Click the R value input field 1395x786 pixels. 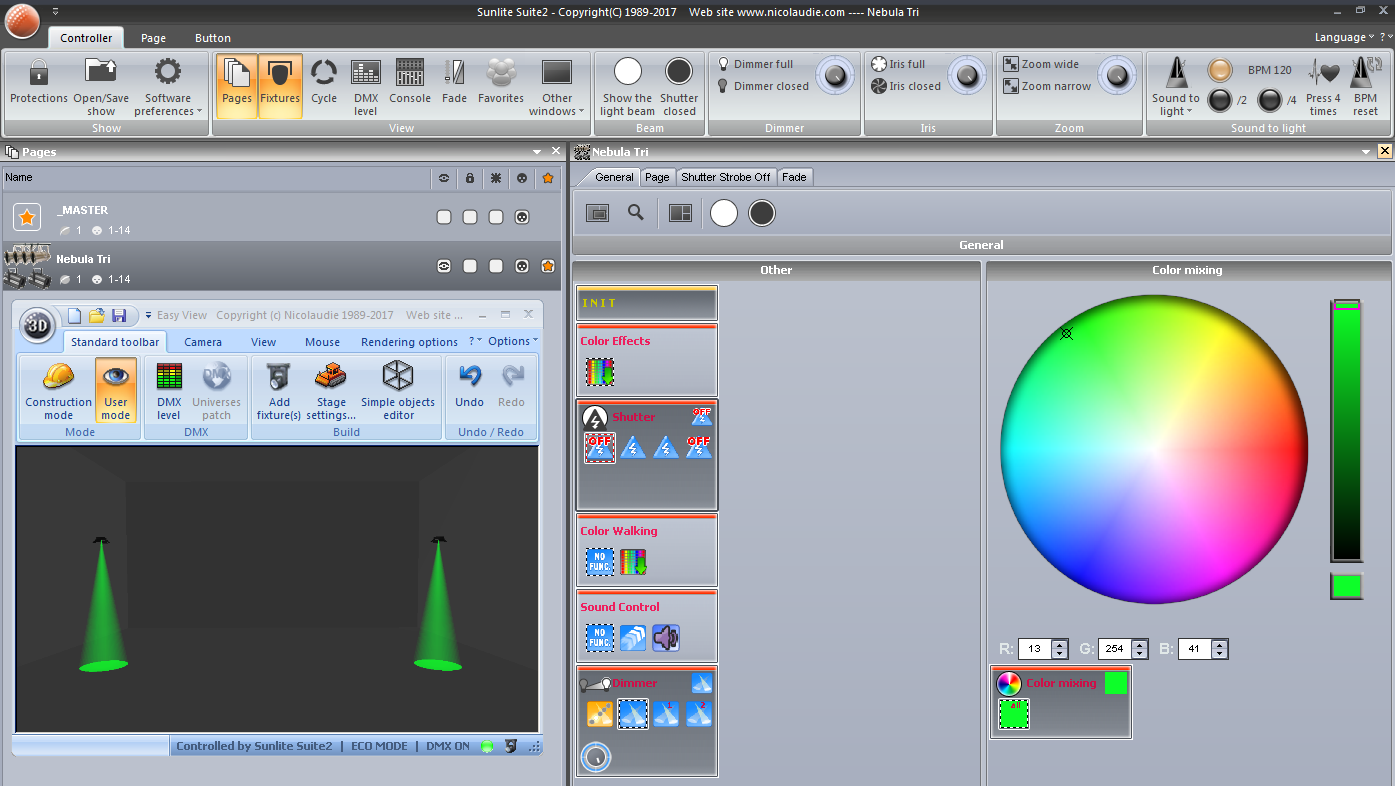[x=1035, y=649]
